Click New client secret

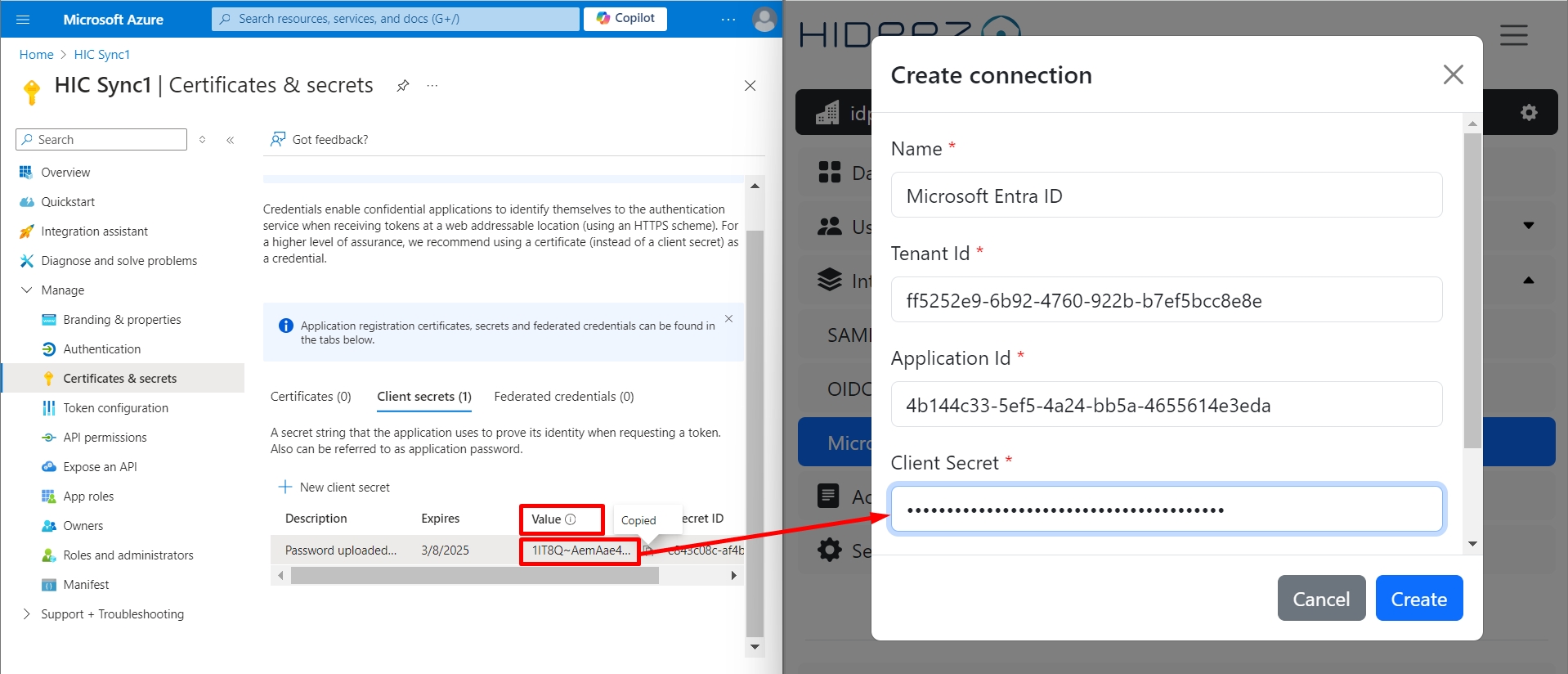pos(334,488)
